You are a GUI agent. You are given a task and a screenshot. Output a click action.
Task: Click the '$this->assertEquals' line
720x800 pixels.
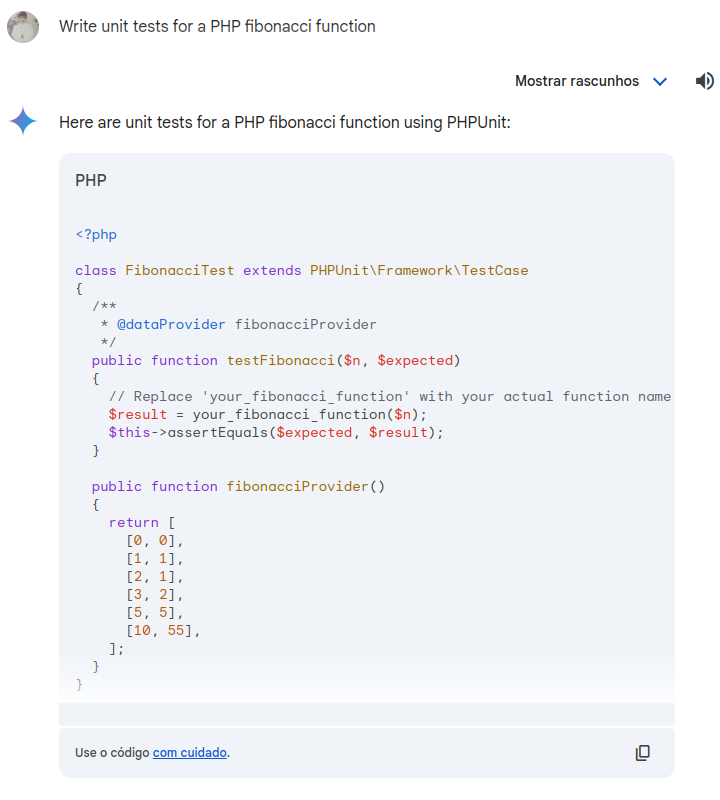click(276, 433)
